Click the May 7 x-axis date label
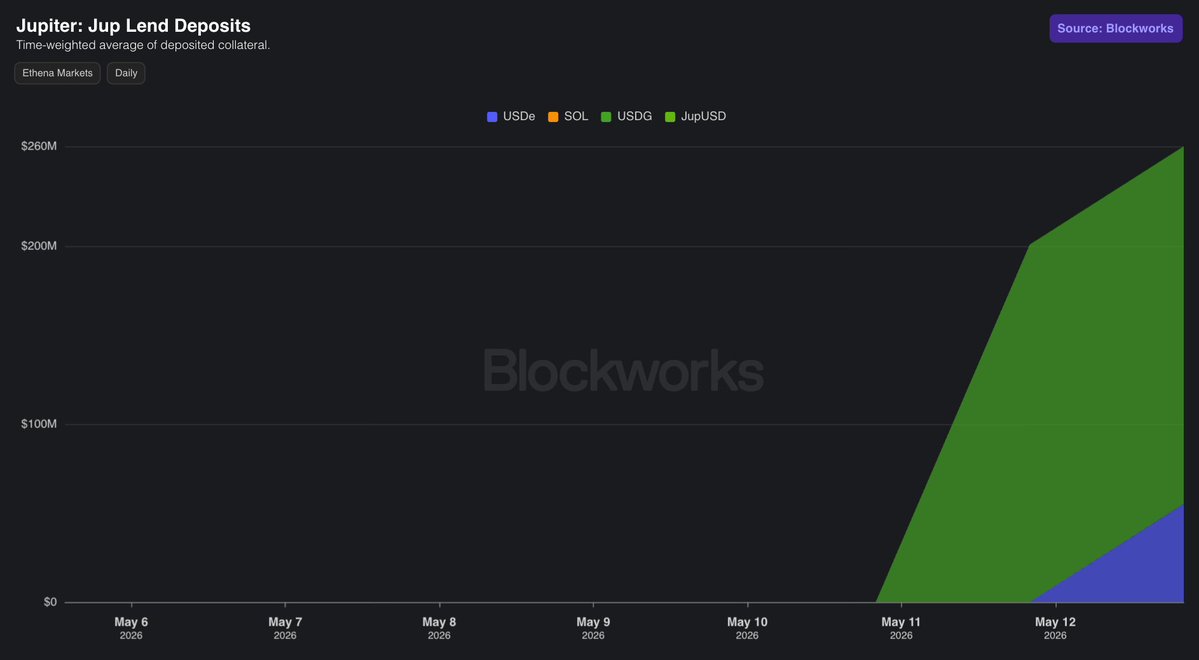1199x660 pixels. coord(285,628)
